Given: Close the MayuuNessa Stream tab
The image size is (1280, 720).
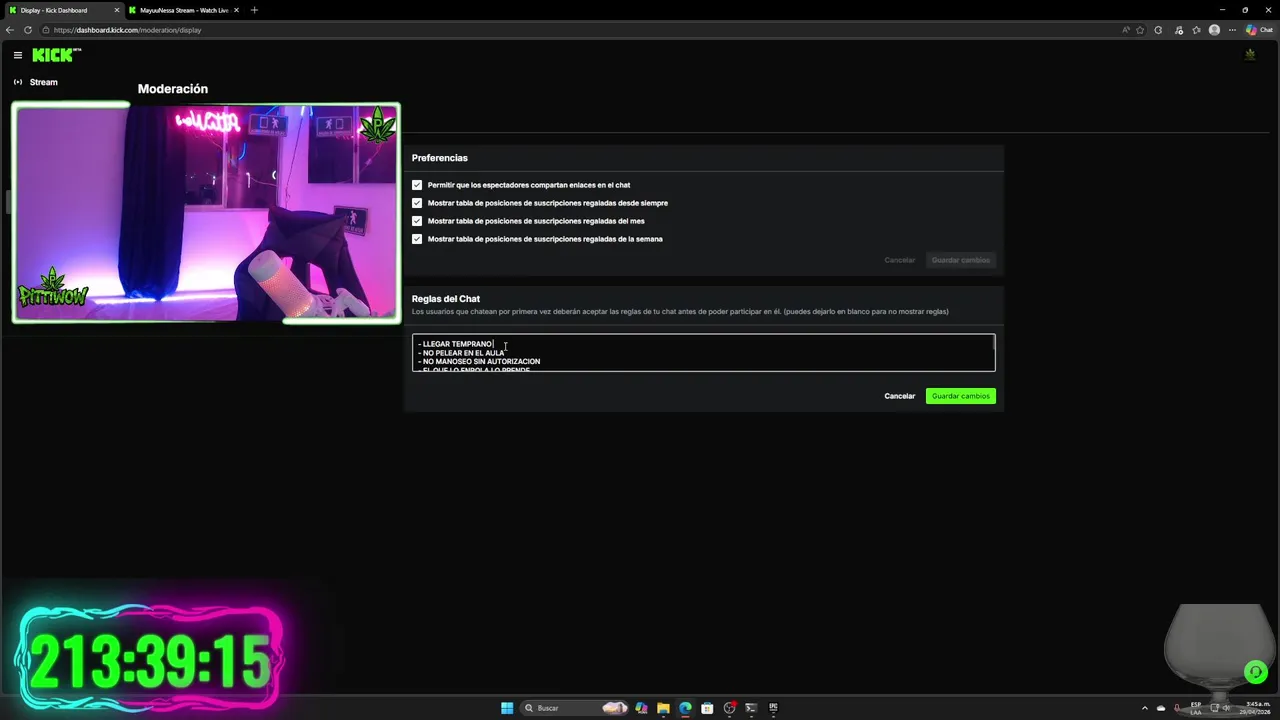Looking at the screenshot, I should (x=236, y=10).
